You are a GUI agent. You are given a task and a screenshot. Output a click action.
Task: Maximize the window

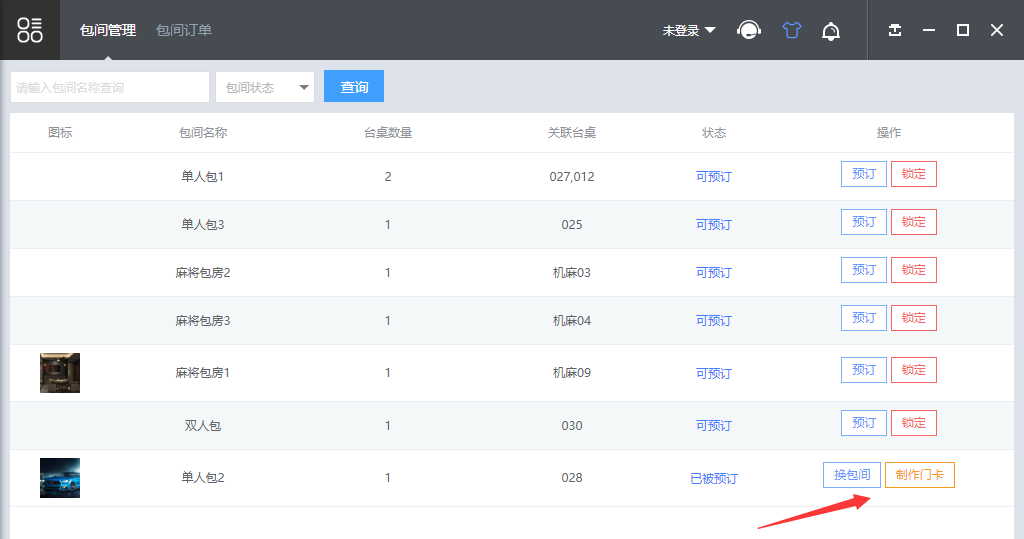[x=963, y=30]
